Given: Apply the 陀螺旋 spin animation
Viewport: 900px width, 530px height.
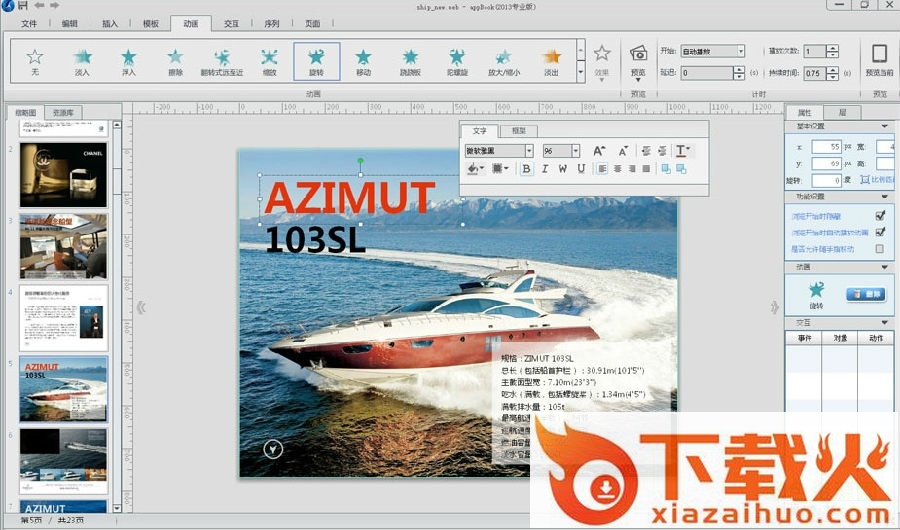Looking at the screenshot, I should 457,61.
